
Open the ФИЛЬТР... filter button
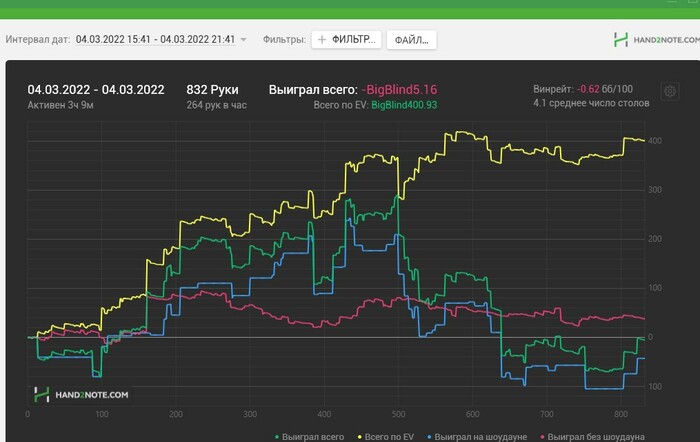[346, 40]
